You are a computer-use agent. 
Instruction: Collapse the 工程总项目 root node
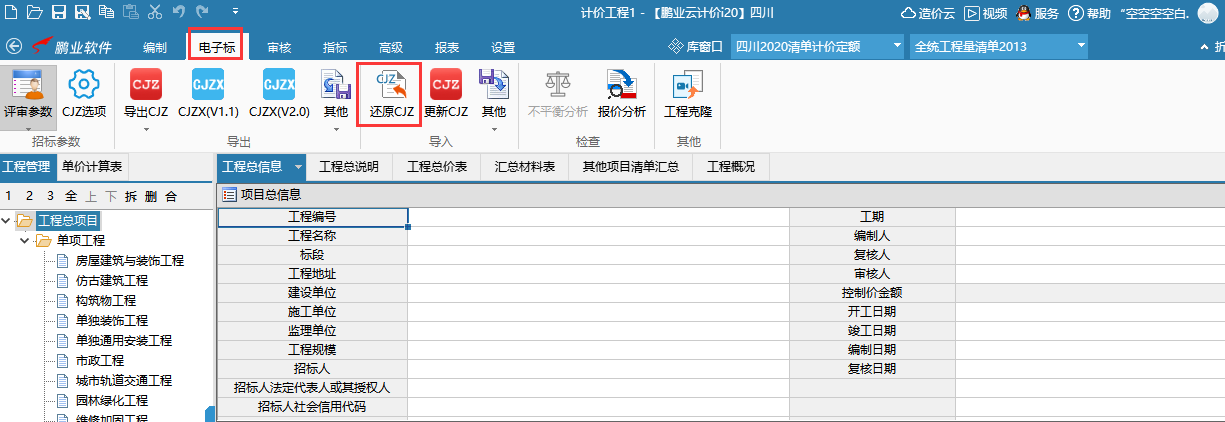(8, 221)
